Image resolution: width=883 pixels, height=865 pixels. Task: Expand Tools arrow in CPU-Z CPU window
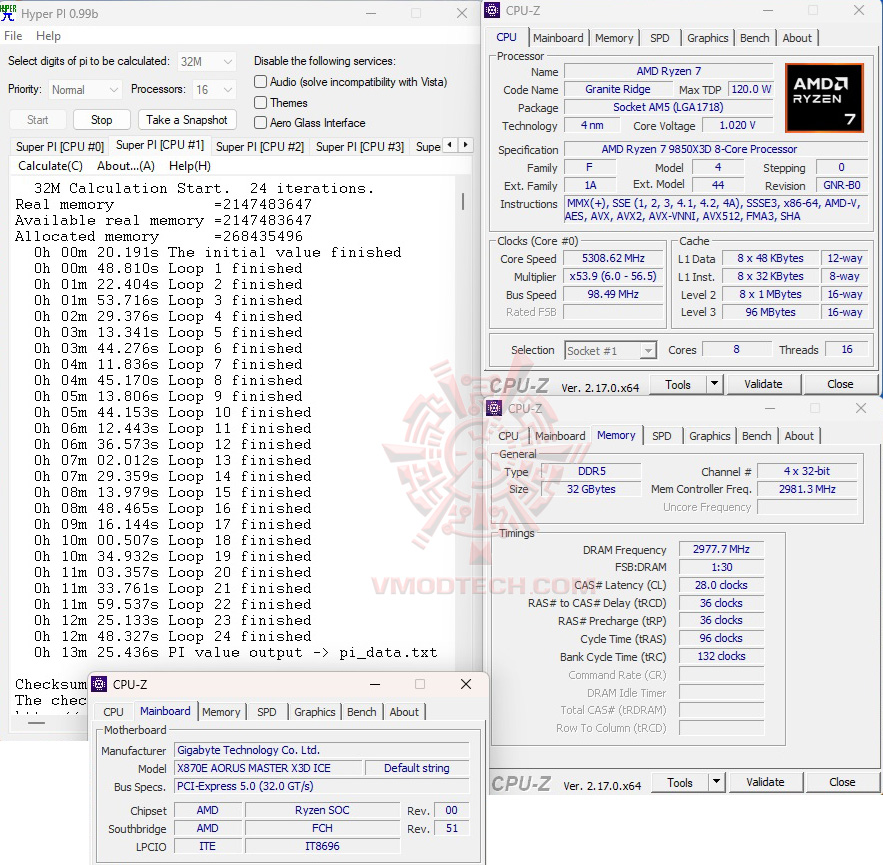714,384
